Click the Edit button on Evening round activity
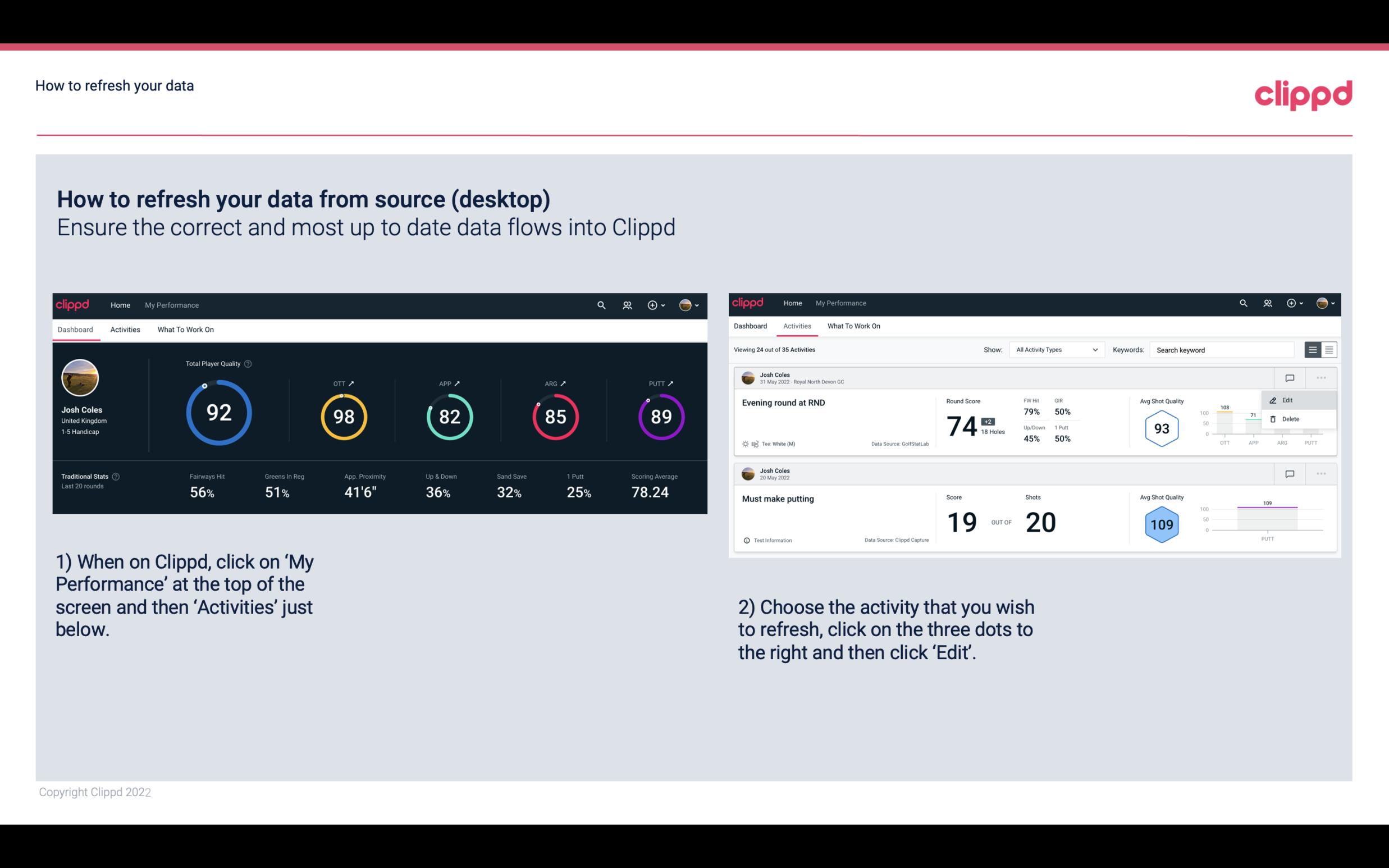The image size is (1389, 868). tap(1288, 400)
